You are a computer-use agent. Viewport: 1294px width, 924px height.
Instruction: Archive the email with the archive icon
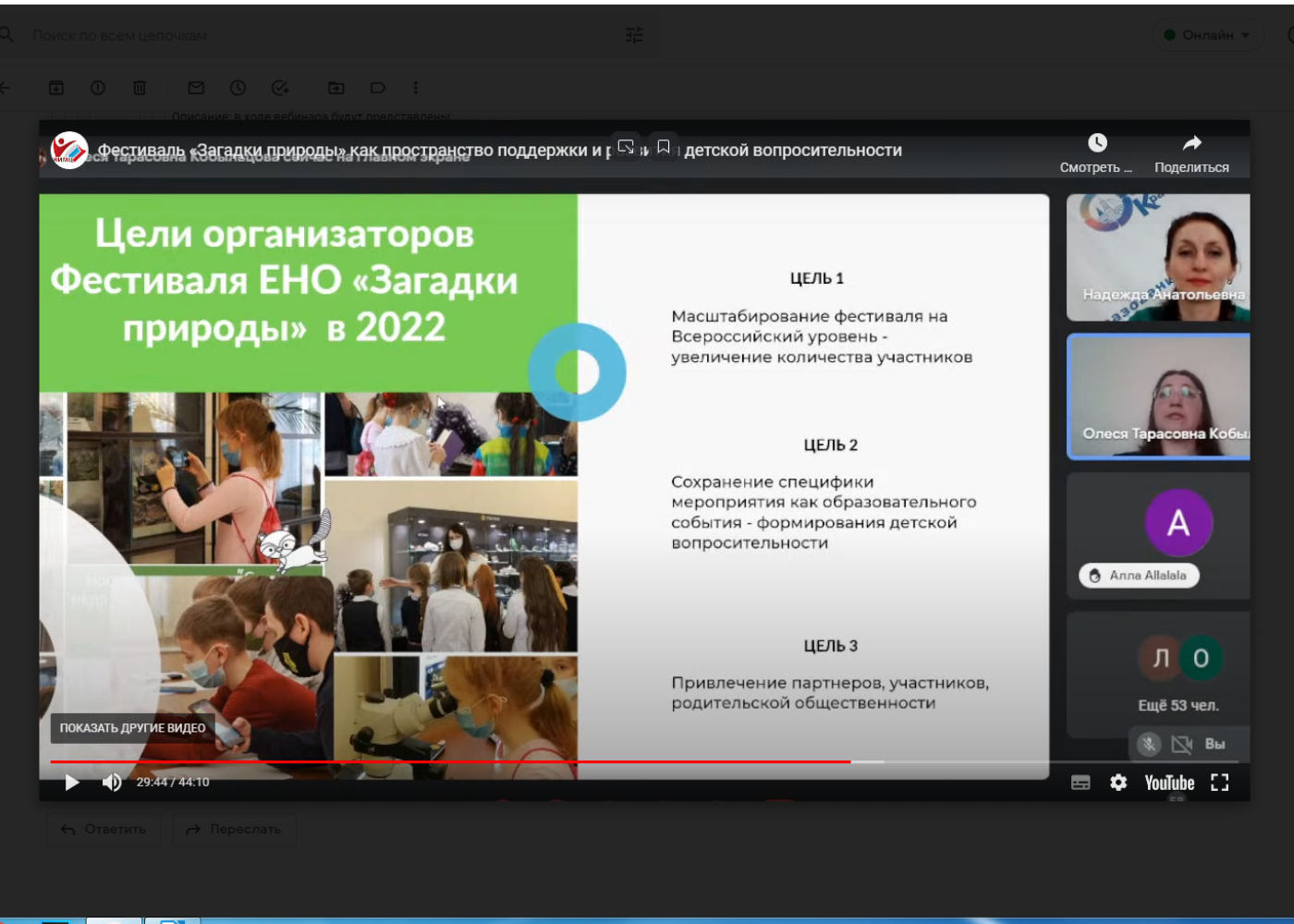(x=56, y=88)
